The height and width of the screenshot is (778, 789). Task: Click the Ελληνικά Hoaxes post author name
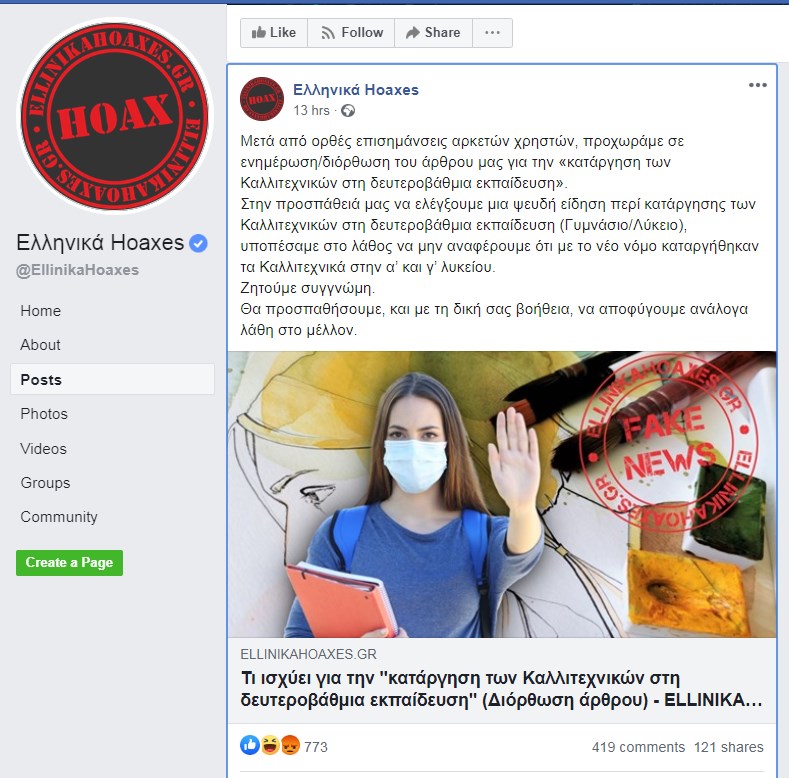click(x=356, y=90)
